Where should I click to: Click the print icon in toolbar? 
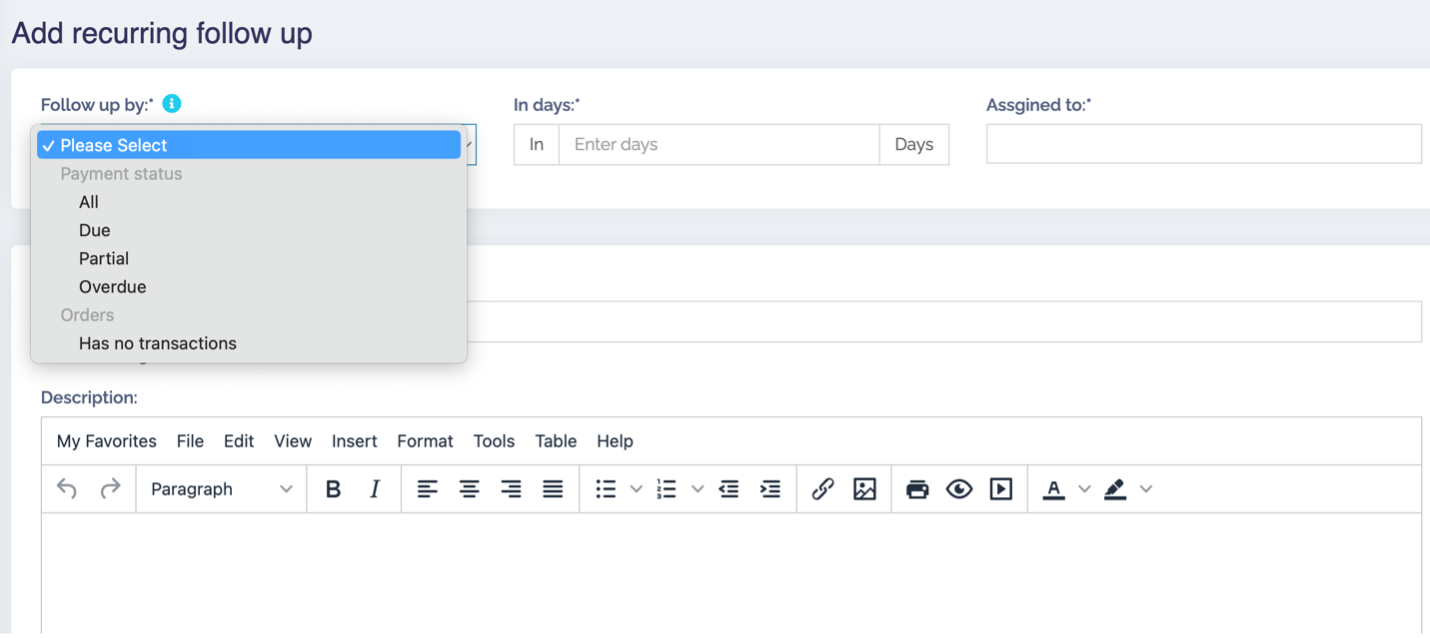[917, 489]
